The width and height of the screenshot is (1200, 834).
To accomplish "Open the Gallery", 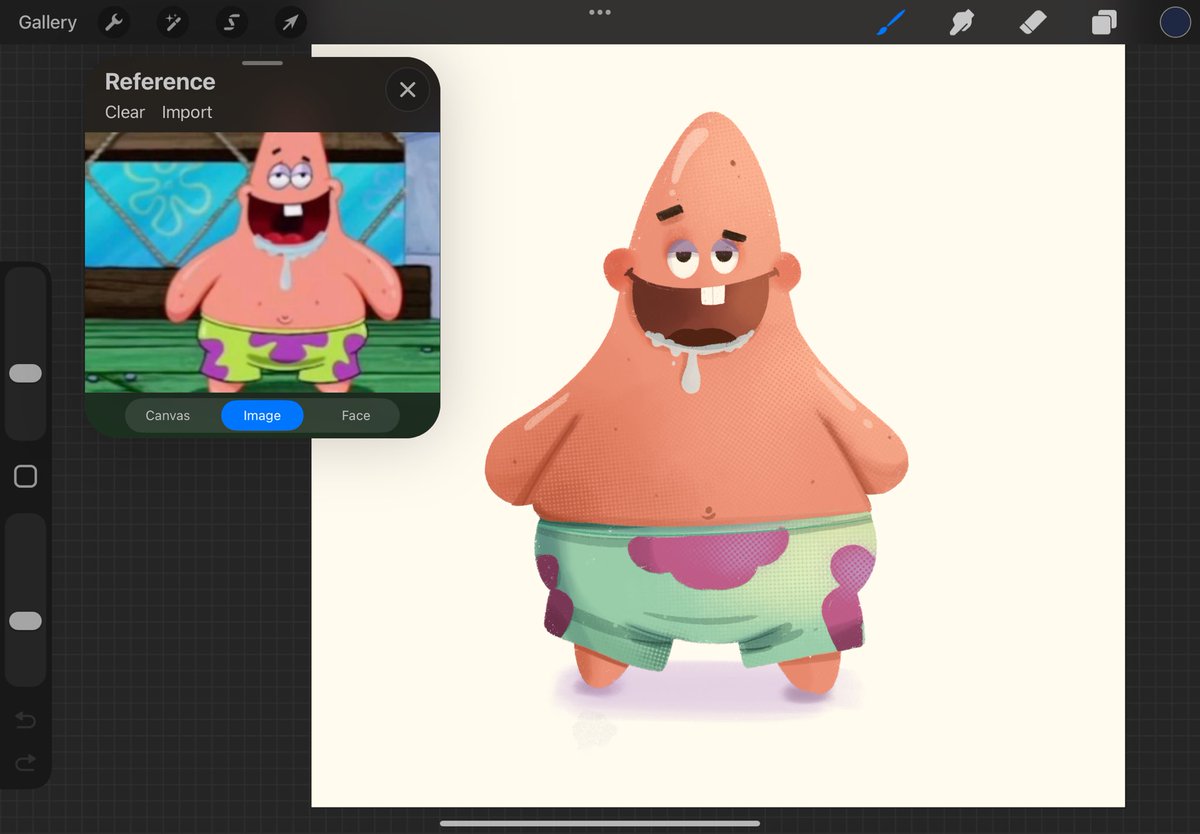I will tap(47, 22).
